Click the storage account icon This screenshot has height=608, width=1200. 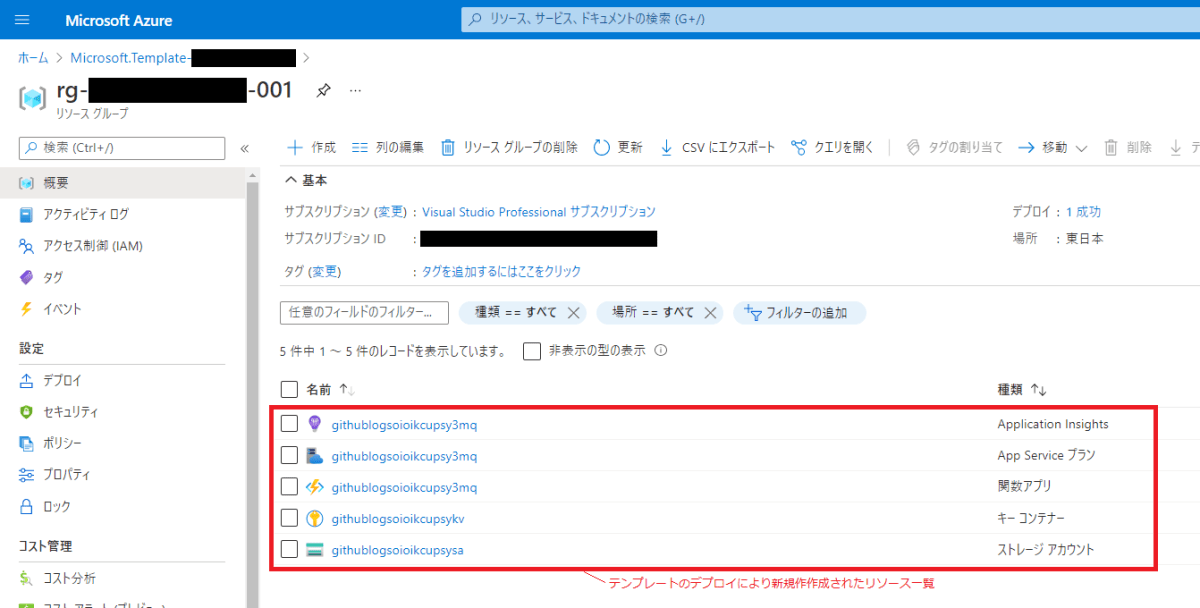(x=315, y=549)
